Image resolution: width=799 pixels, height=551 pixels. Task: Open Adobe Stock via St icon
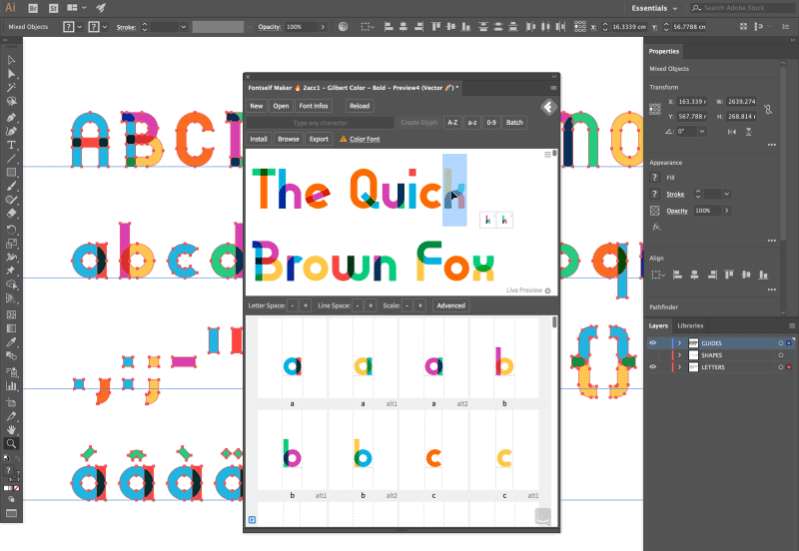tap(54, 8)
